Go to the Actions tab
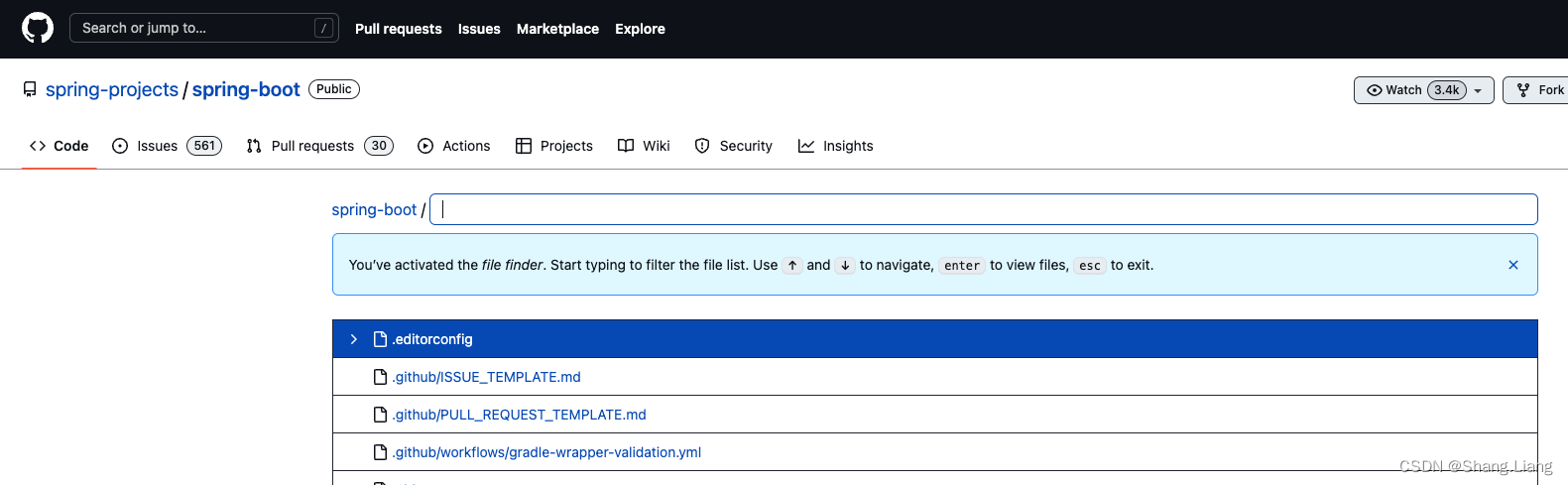Screen dimensions: 1568x485 coord(454,146)
